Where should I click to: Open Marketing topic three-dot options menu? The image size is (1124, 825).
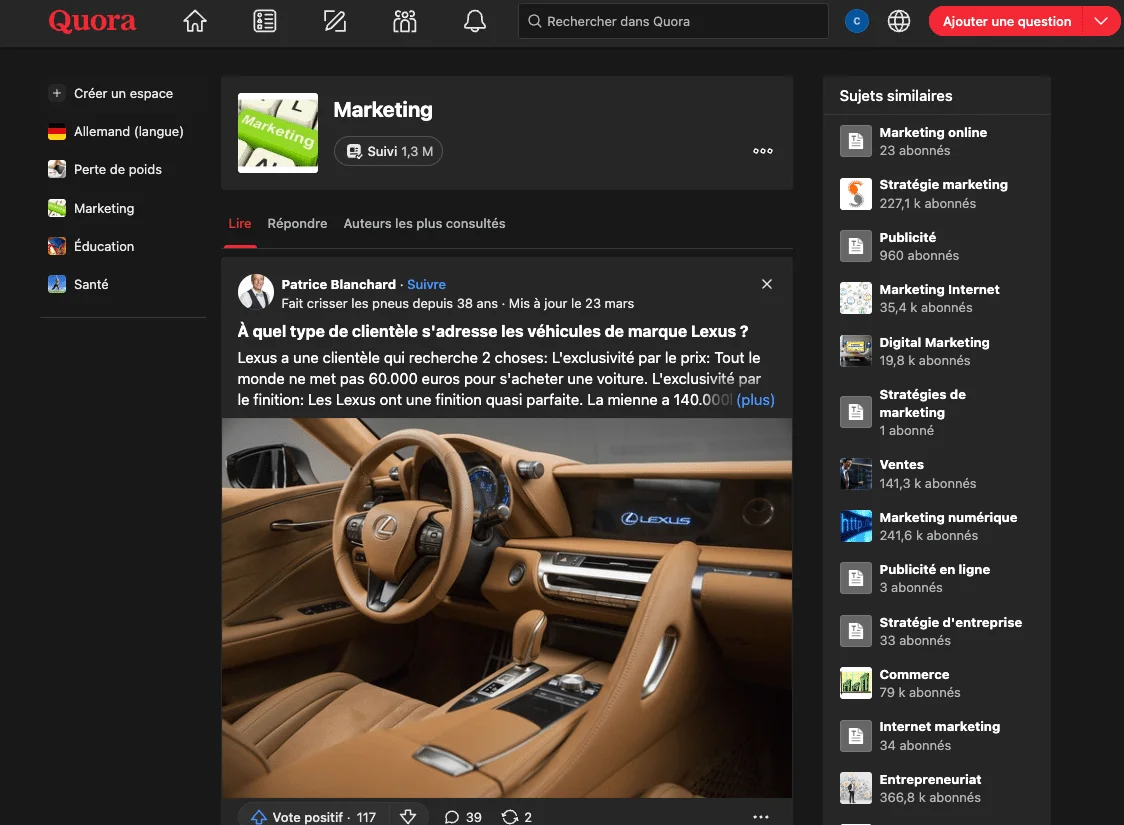pyautogui.click(x=763, y=151)
